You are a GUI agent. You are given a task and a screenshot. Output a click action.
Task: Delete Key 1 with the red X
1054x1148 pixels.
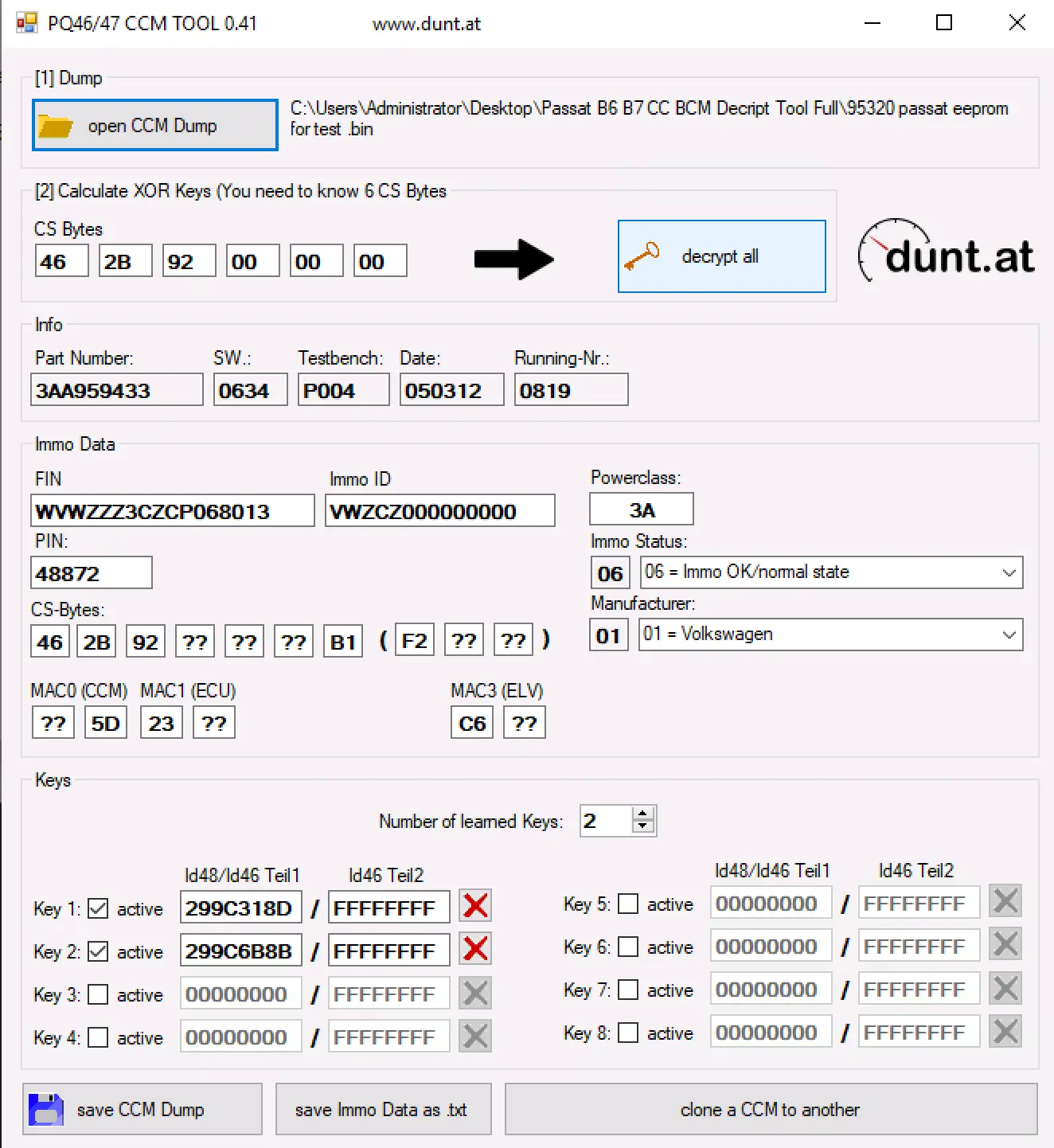(474, 905)
